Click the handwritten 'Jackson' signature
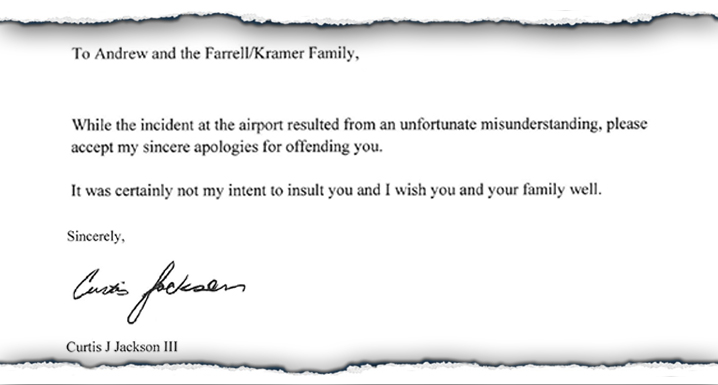This screenshot has height=385, width=718. pos(185,292)
